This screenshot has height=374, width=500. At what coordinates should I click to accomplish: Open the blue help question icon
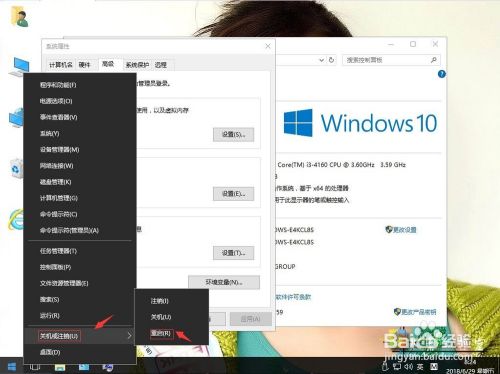[442, 74]
